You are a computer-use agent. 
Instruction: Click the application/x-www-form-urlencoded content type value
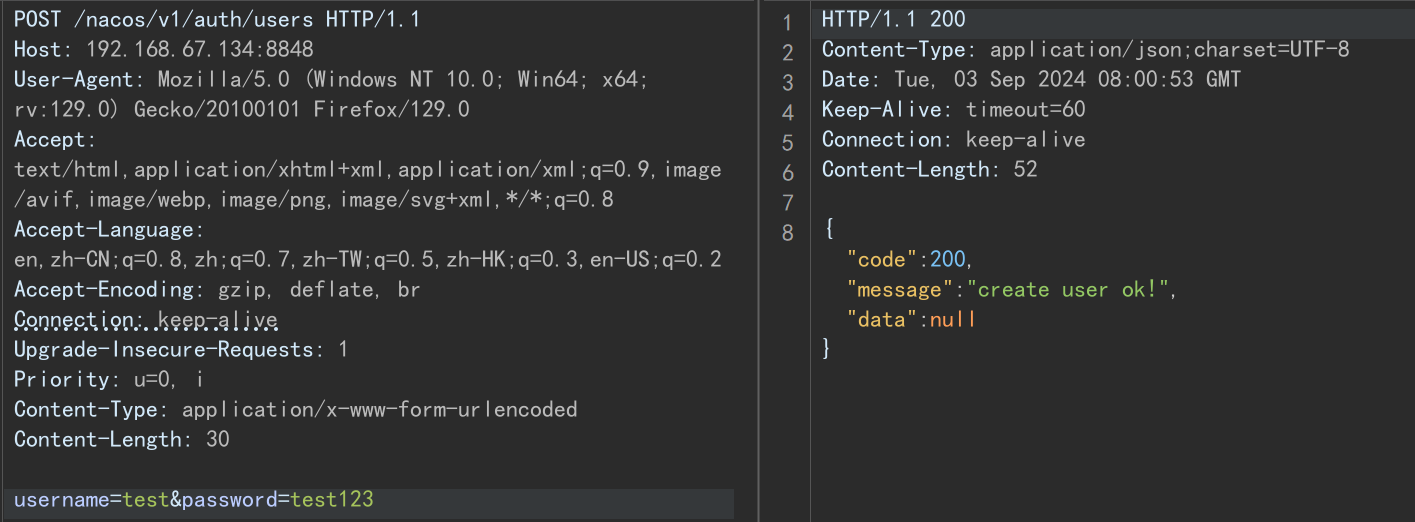coord(379,409)
